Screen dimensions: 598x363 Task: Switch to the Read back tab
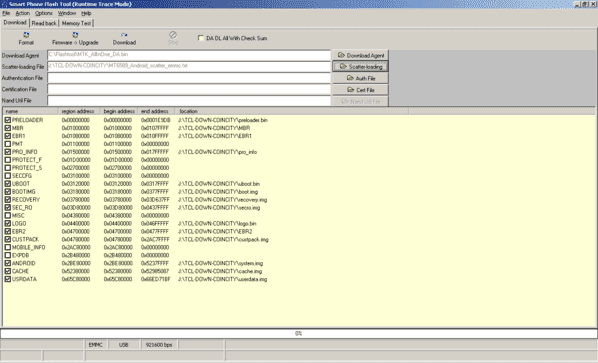coord(44,23)
